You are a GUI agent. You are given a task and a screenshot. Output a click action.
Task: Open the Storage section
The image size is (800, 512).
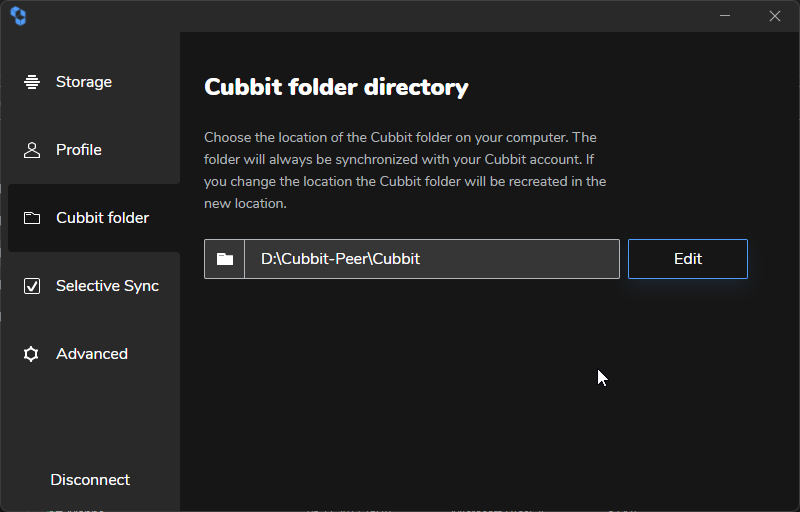pyautogui.click(x=94, y=82)
